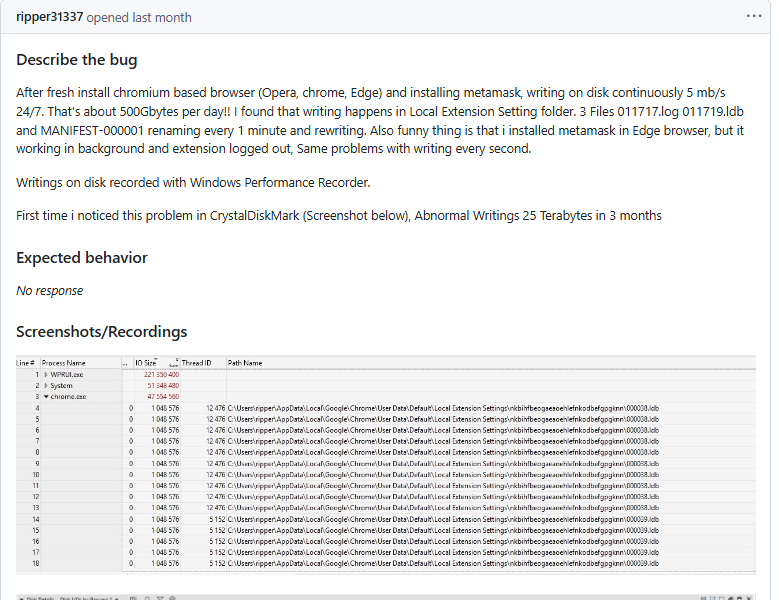
Task: Select the path cell in table line 4
Action: click(x=443, y=408)
